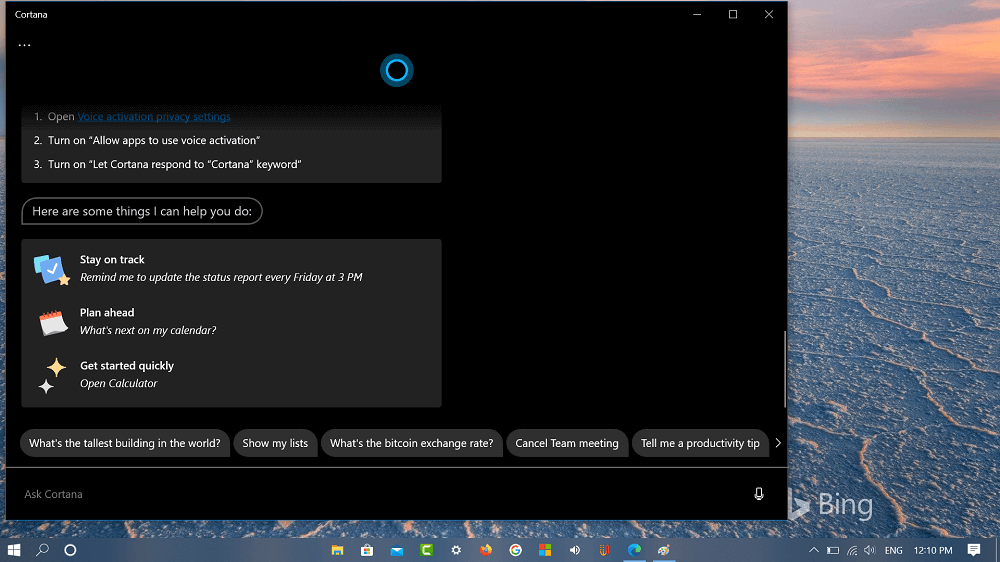Viewport: 1000px width, 562px height.
Task: Click 'Here are some things I can help you do:' bubble
Action: (142, 211)
